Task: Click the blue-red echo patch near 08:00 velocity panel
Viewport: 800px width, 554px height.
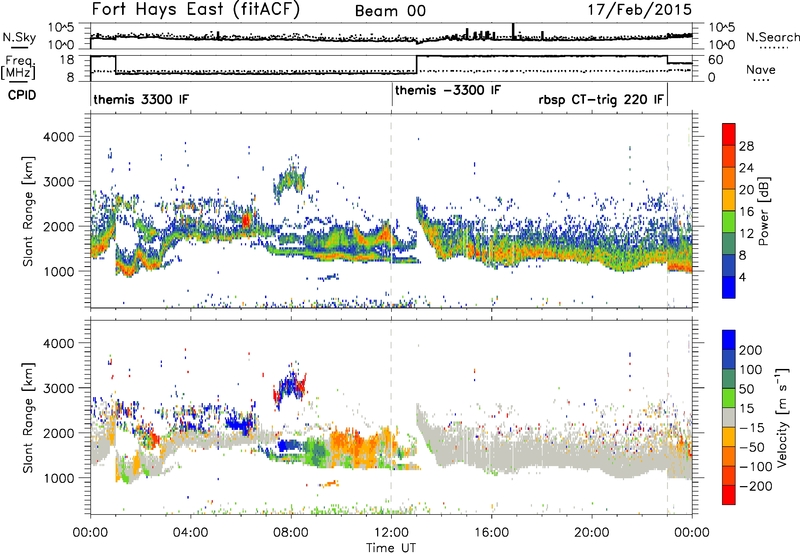Action: [x=290, y=386]
